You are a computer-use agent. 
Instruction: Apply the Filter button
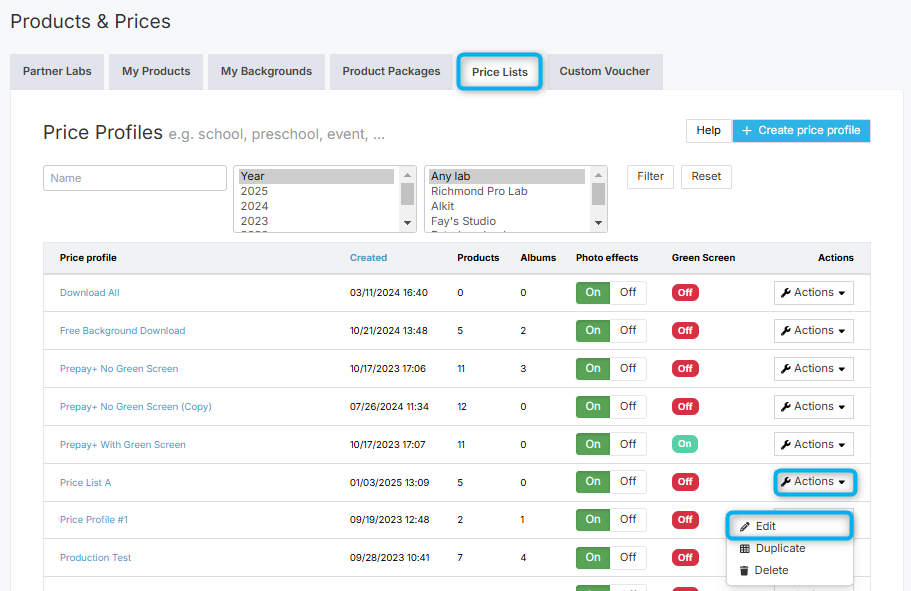[x=650, y=177]
